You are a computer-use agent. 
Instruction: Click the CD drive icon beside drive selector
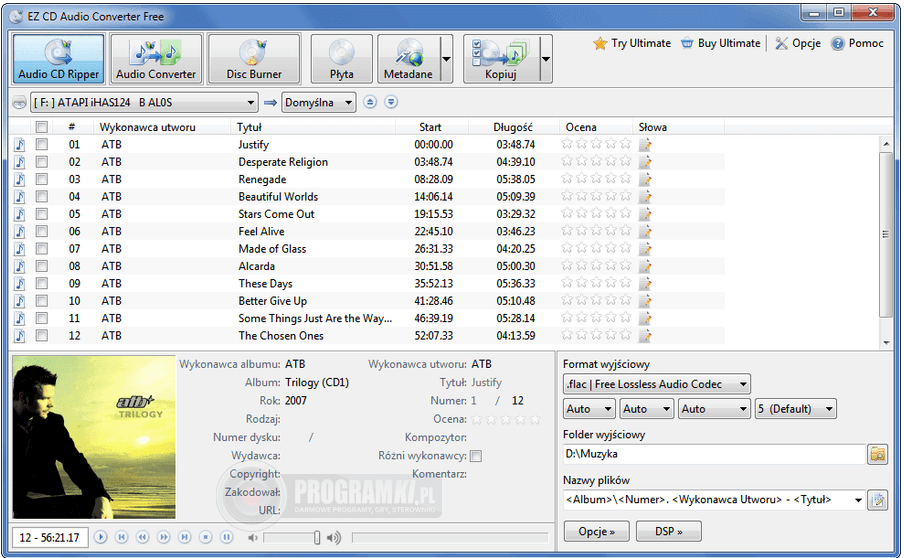[20, 103]
